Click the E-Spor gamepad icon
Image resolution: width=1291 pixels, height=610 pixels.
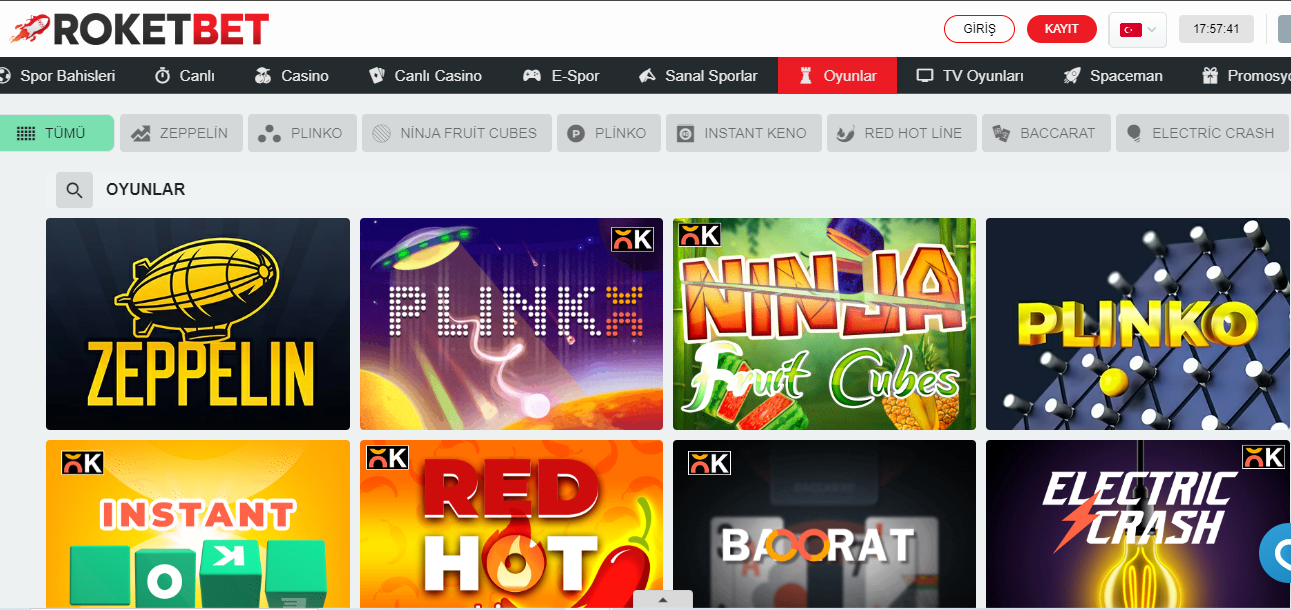[532, 76]
